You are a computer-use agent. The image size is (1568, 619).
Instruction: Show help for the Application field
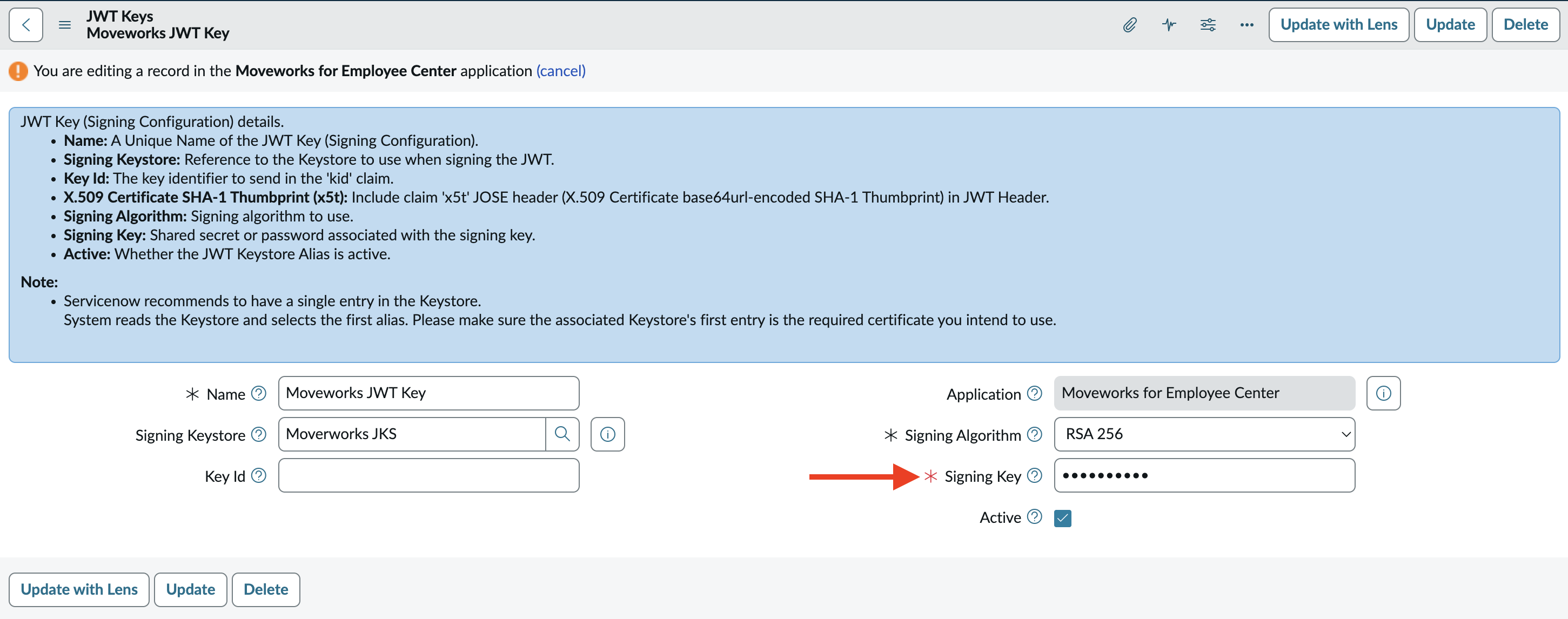[1035, 394]
